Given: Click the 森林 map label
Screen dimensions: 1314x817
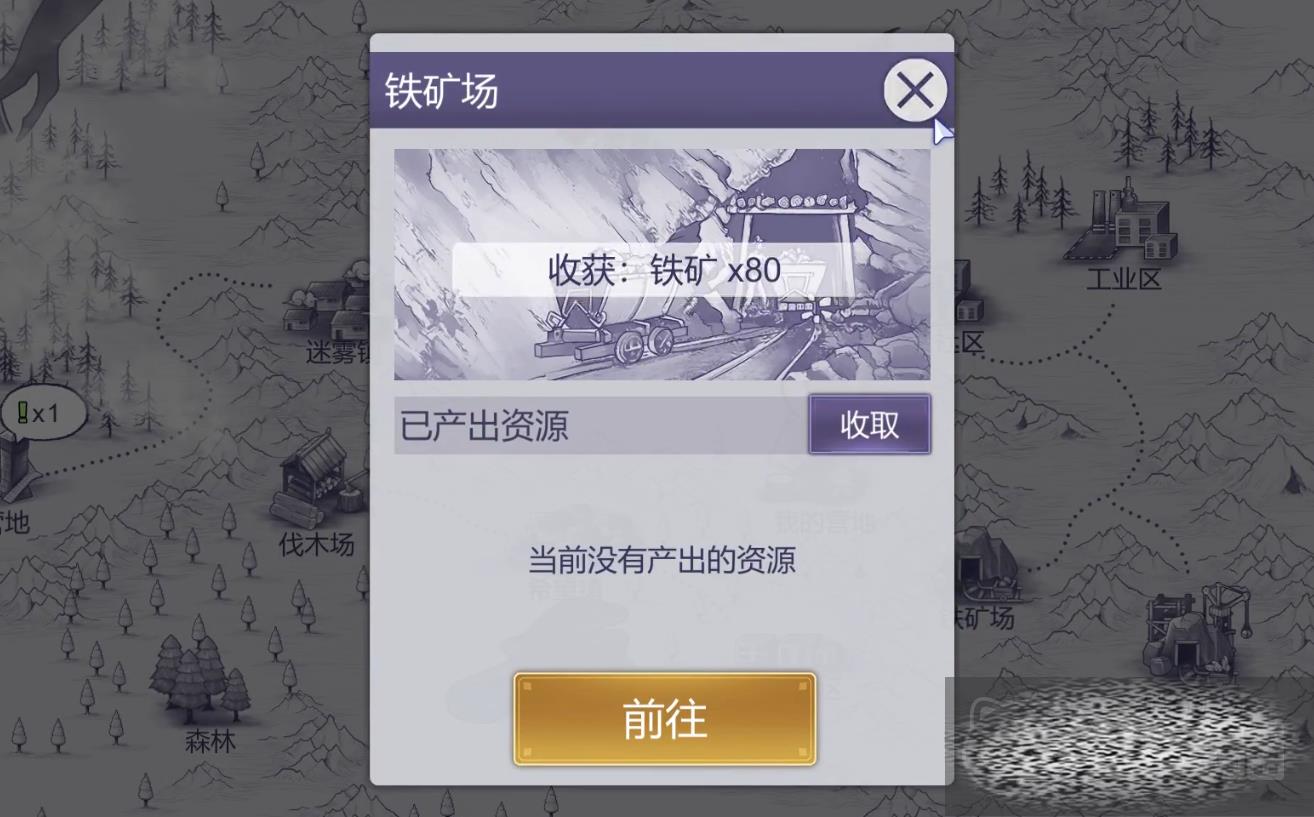Looking at the screenshot, I should [x=210, y=743].
